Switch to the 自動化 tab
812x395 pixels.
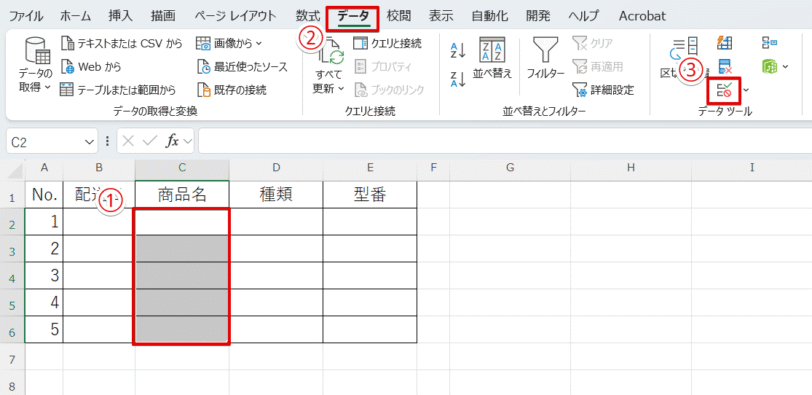click(x=490, y=16)
